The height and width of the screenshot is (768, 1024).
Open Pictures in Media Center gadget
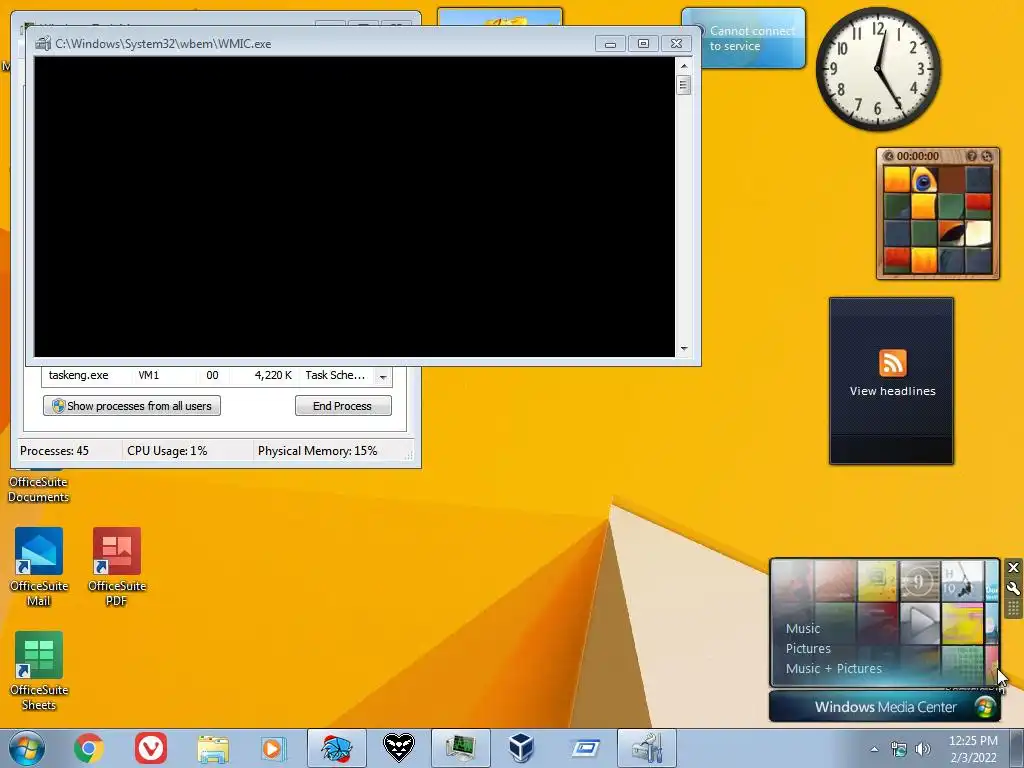(808, 648)
